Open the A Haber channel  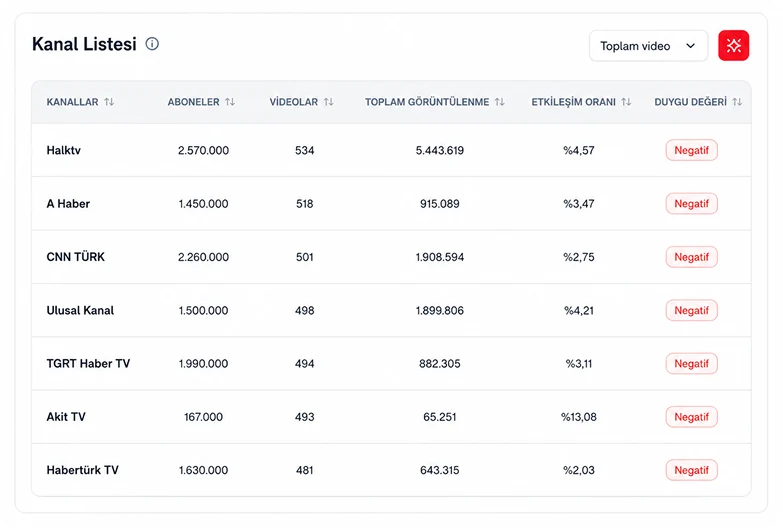tap(68, 204)
